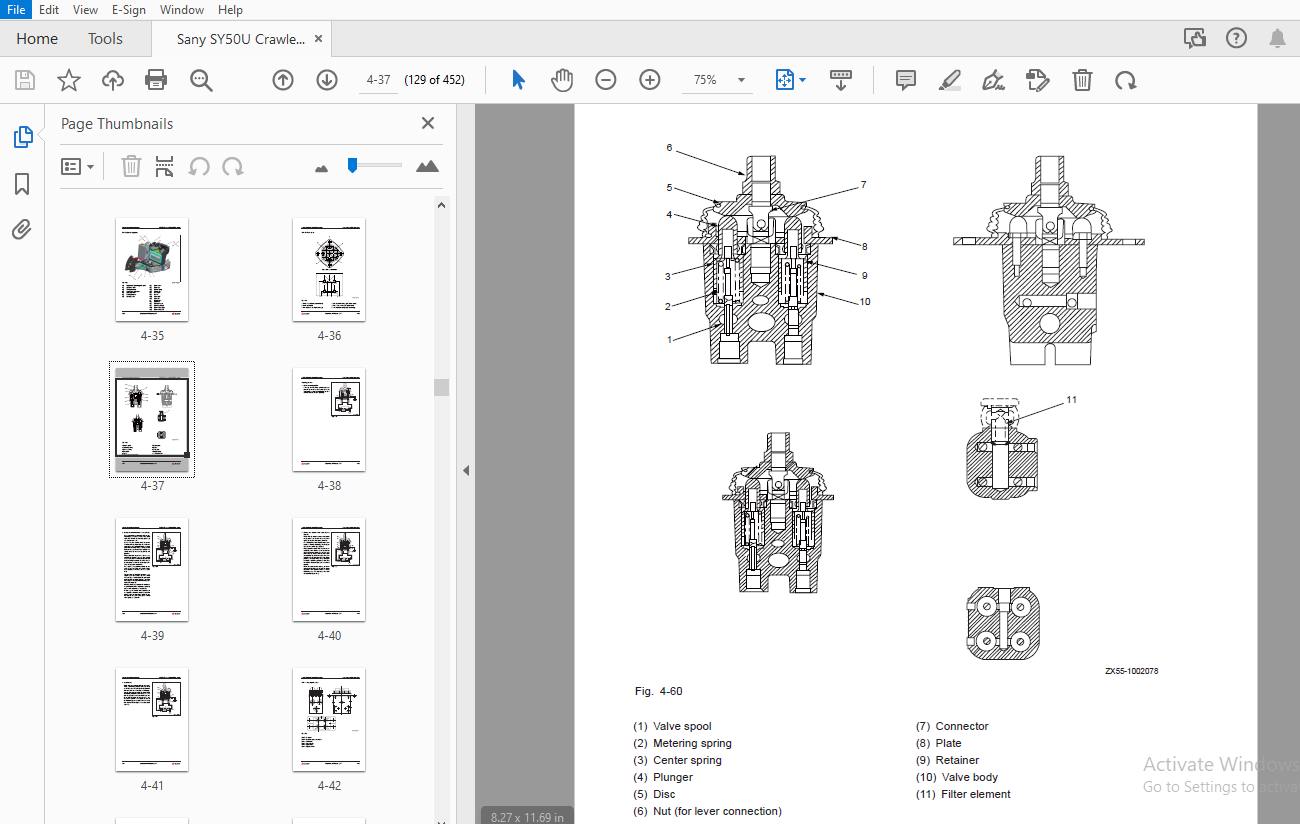Open the Sign pen tool
1300x824 pixels.
(994, 80)
